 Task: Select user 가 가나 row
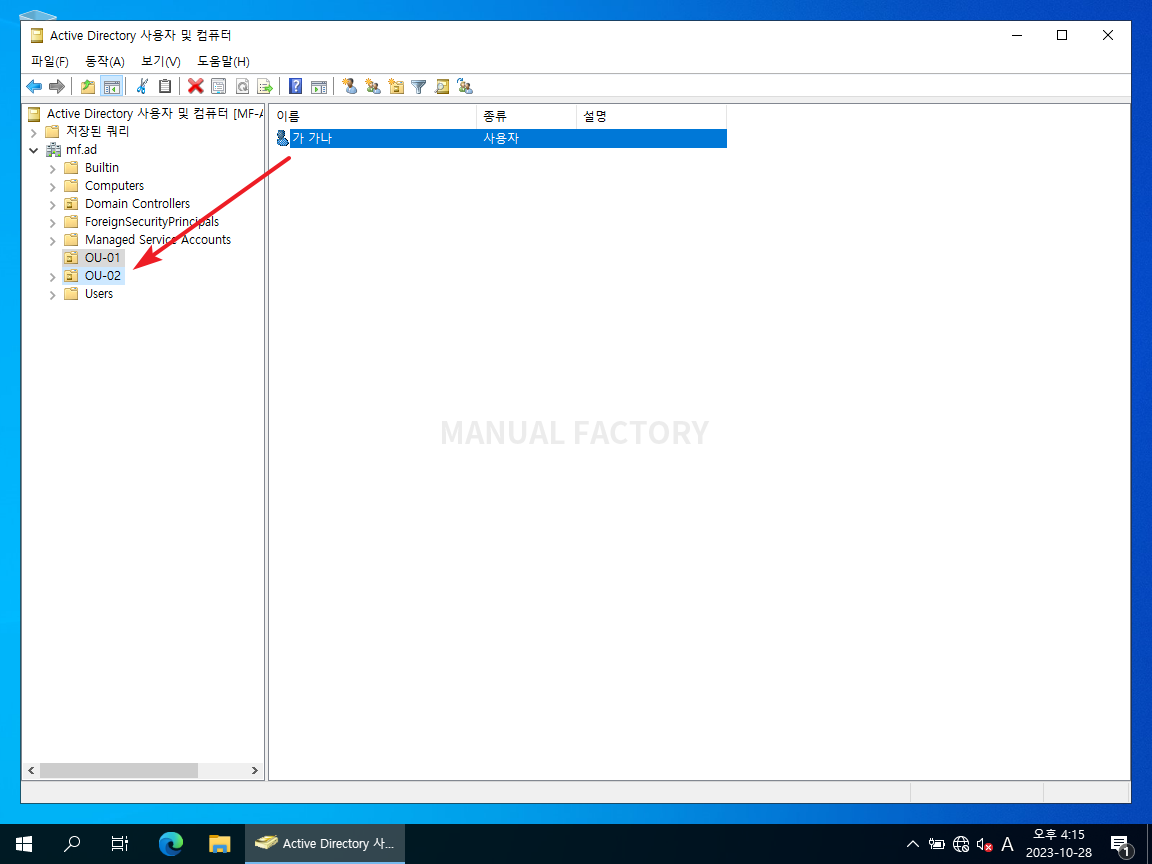tap(500, 138)
